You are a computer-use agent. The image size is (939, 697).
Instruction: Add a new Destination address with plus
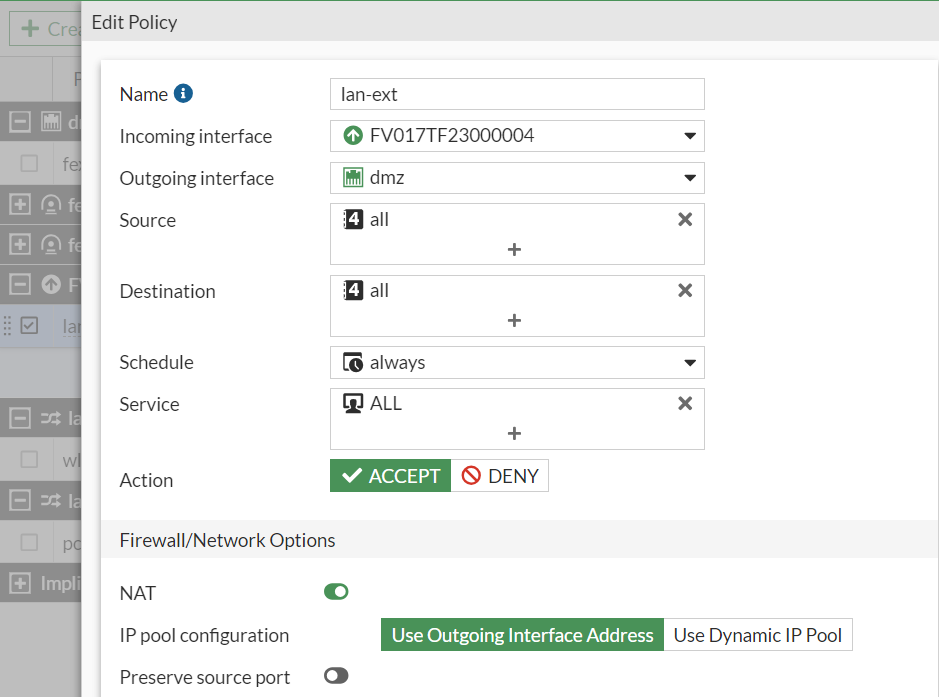click(x=514, y=320)
